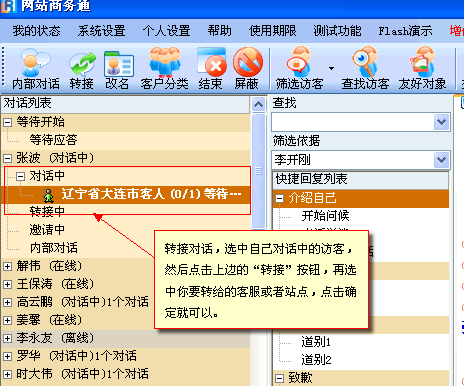
Task: Click the 友好对象 icon
Action: point(422,69)
